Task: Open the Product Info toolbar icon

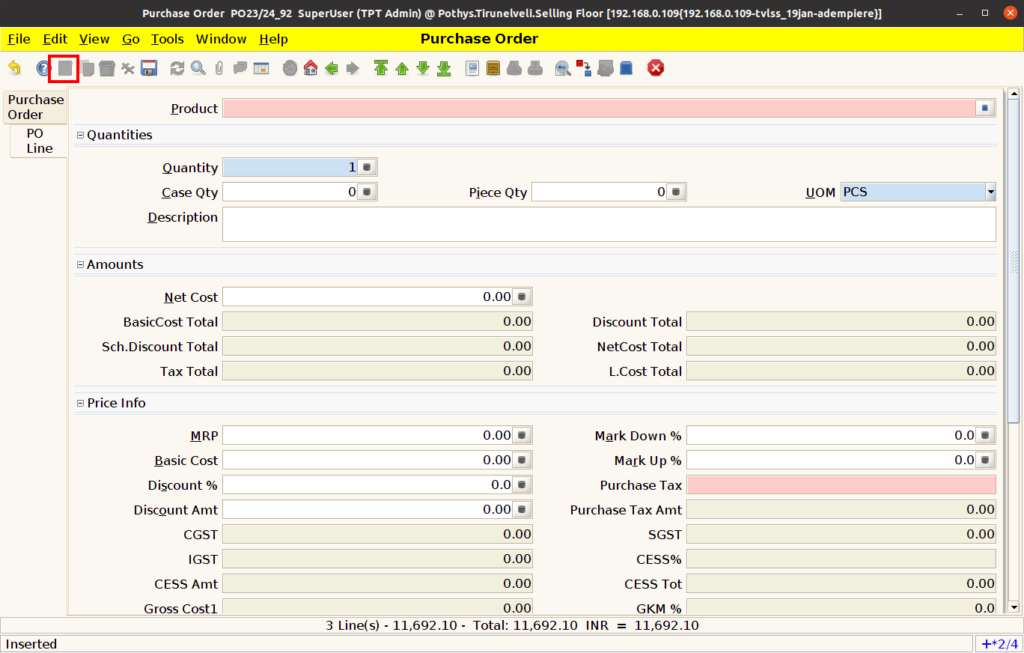Action: (626, 68)
